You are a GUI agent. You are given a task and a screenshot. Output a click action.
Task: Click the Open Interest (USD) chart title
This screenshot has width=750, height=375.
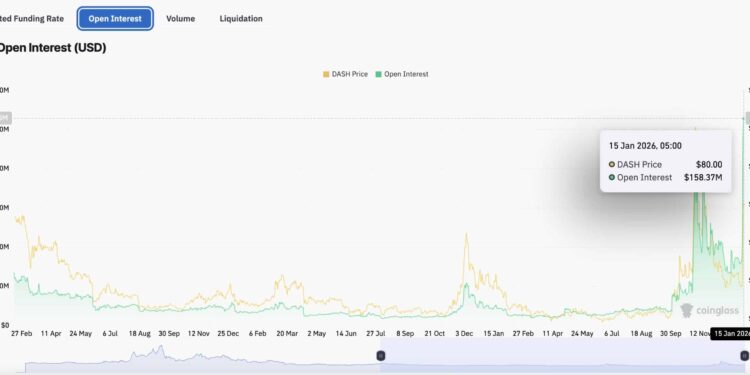click(x=52, y=48)
